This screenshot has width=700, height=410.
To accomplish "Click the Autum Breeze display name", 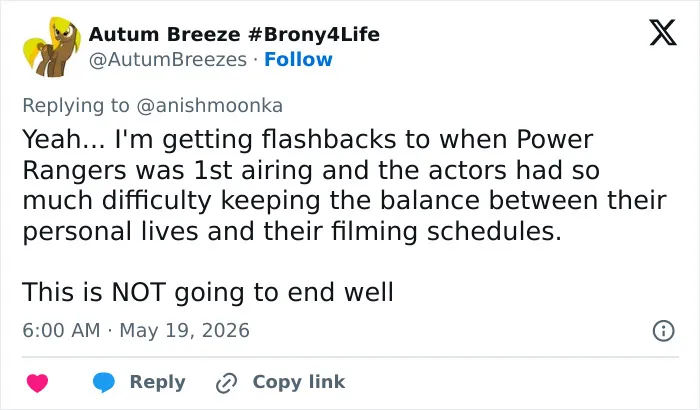I will 165,34.
